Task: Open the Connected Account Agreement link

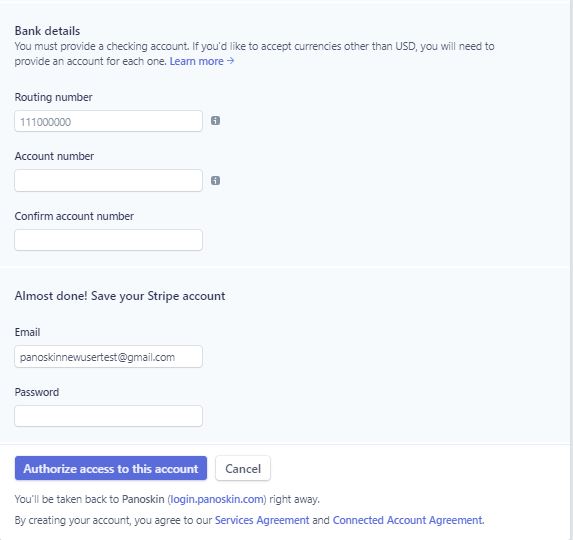Action: (408, 520)
